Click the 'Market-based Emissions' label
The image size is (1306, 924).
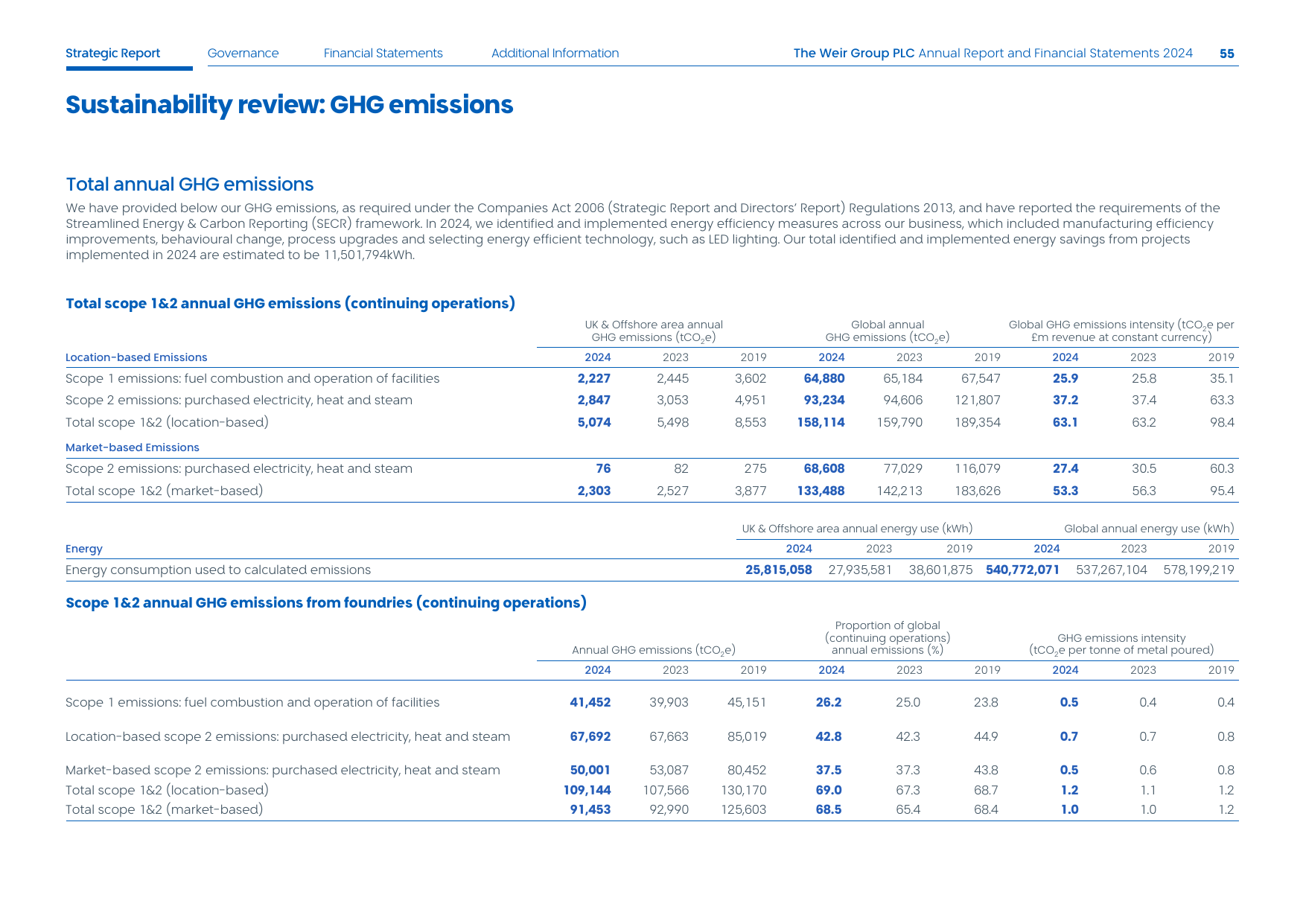(133, 447)
